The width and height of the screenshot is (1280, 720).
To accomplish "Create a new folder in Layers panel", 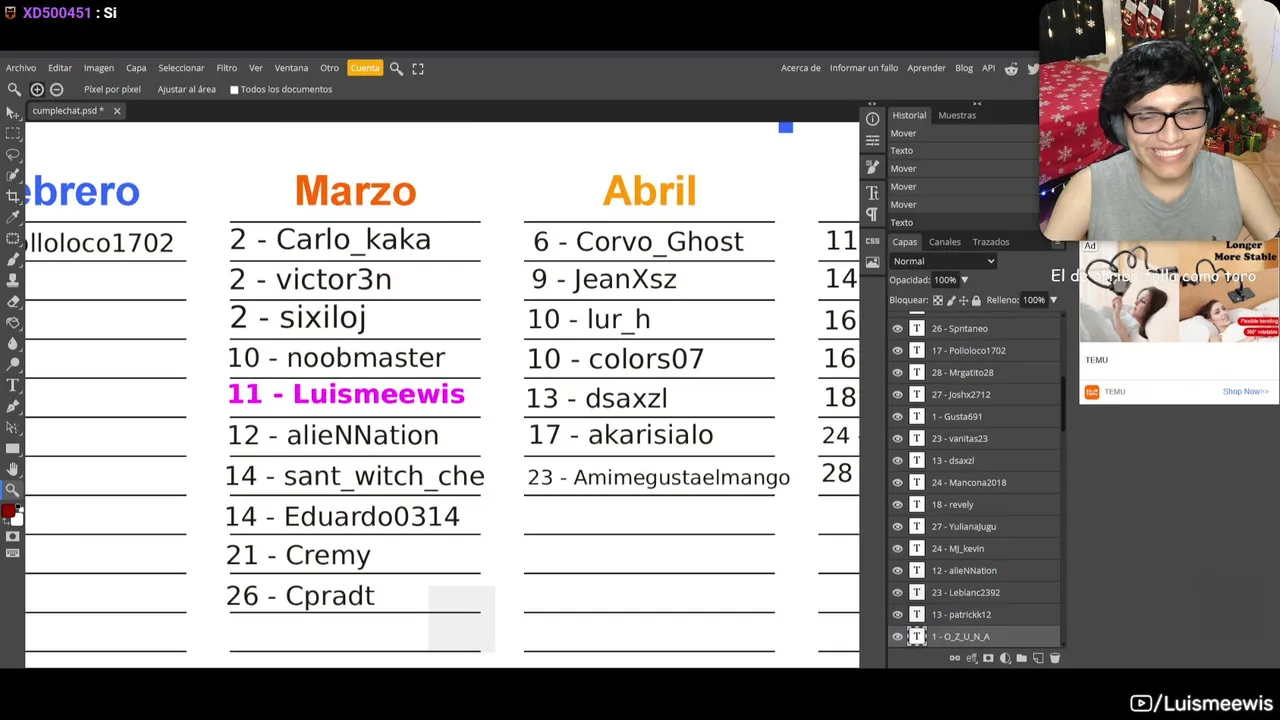I will (1022, 658).
